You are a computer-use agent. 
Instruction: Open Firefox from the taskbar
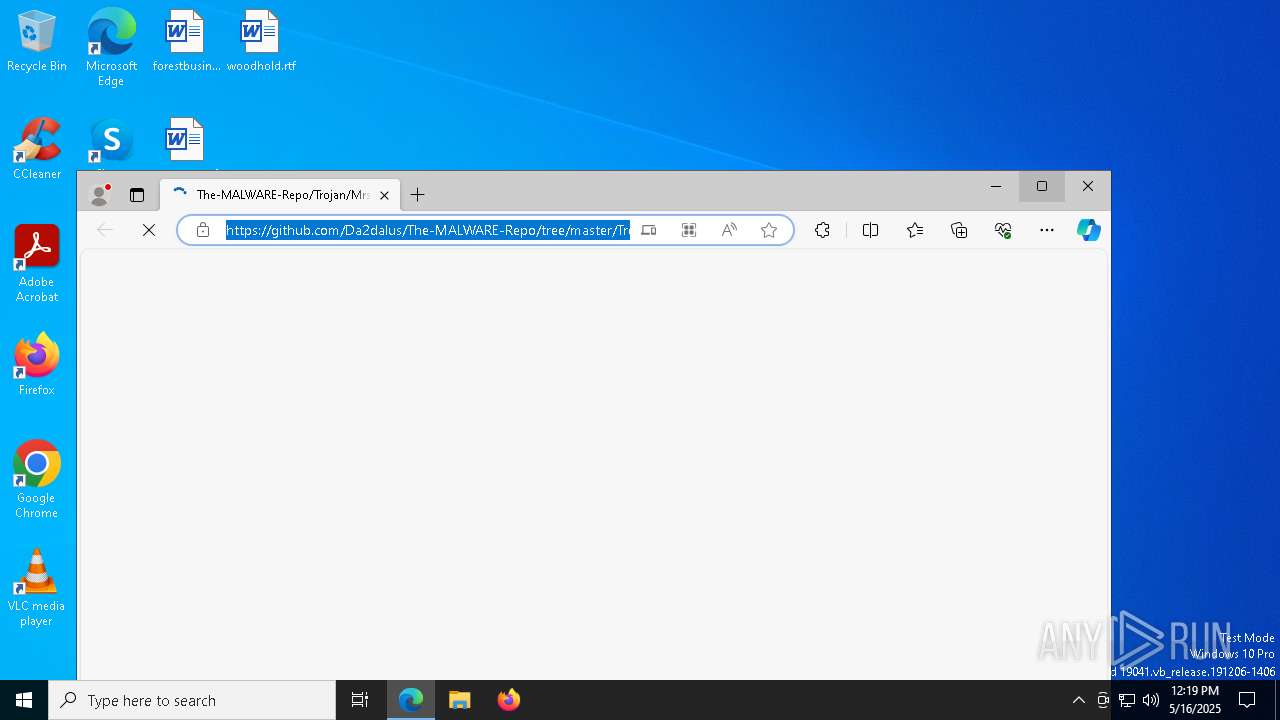[509, 700]
